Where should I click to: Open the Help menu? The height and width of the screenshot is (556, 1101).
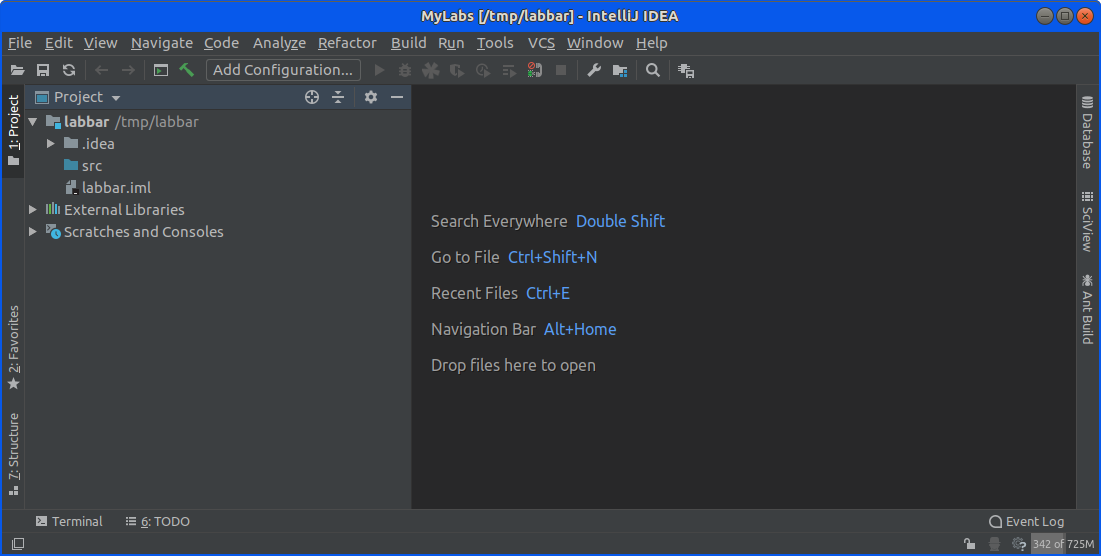[652, 43]
